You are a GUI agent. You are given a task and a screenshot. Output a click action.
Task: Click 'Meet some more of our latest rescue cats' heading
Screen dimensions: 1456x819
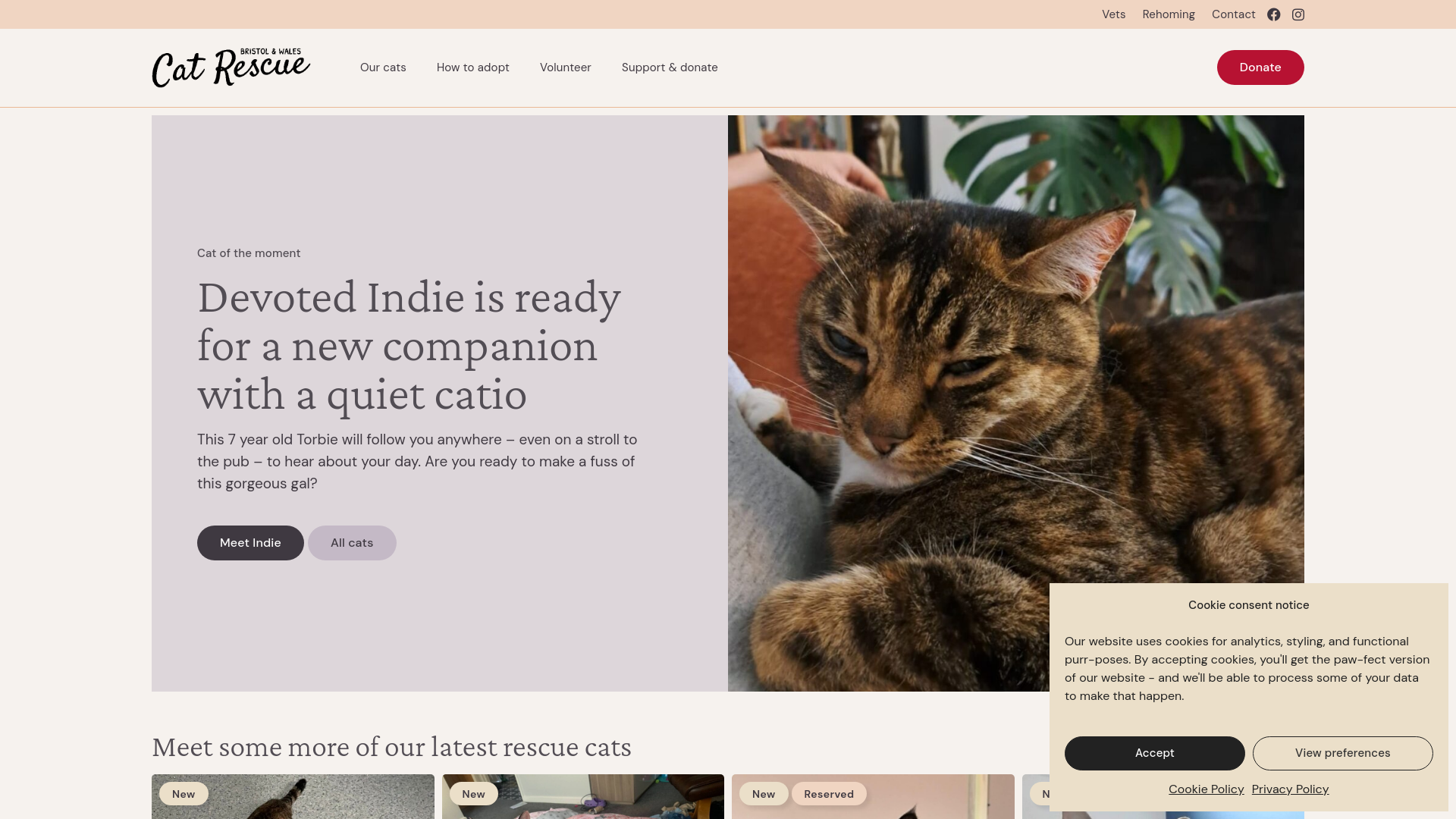click(391, 747)
